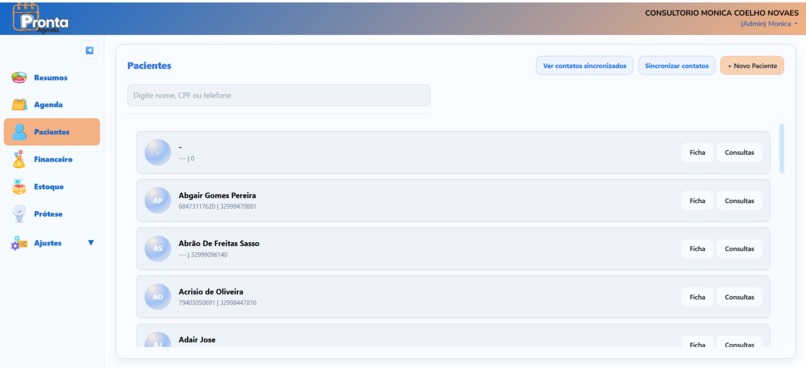The height and width of the screenshot is (368, 806).
Task: Click CONSULTORIO MONICA COELHO NOVAES title
Action: tap(722, 13)
